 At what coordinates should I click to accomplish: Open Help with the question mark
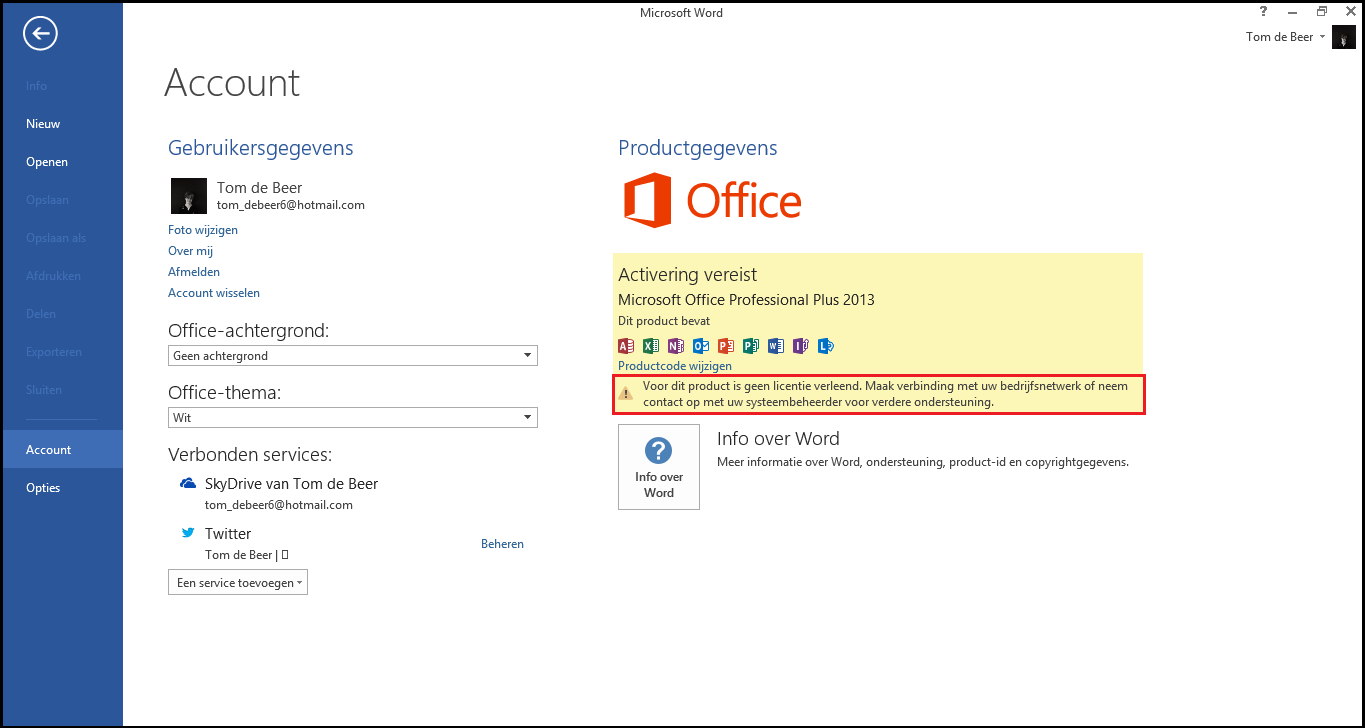(1265, 10)
